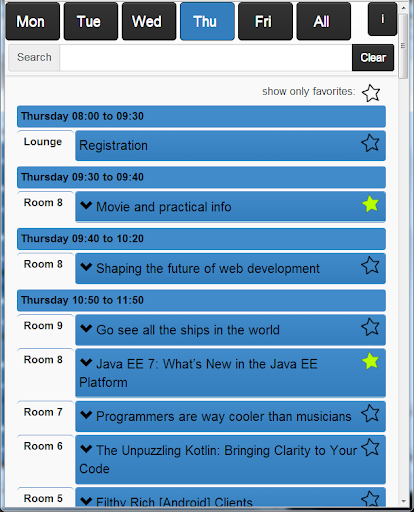Star Programmers are way cooler than musicians
Viewport: 414px width, 512px height.
pos(370,414)
